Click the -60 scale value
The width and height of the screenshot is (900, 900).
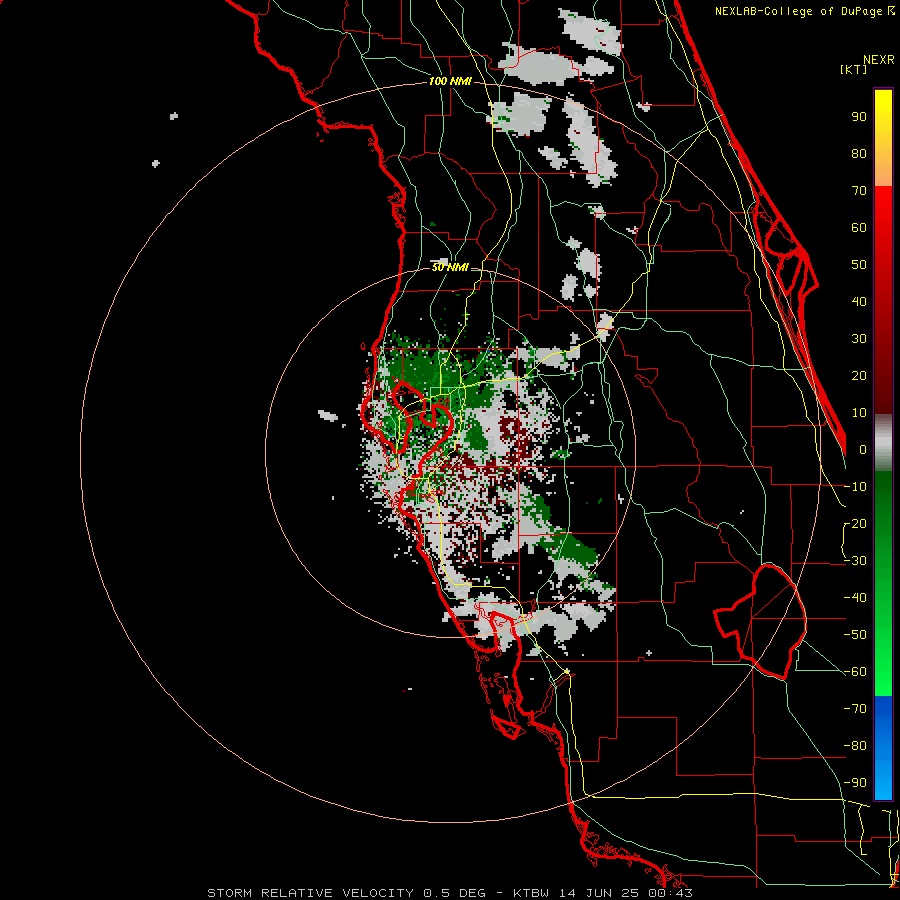click(x=855, y=672)
